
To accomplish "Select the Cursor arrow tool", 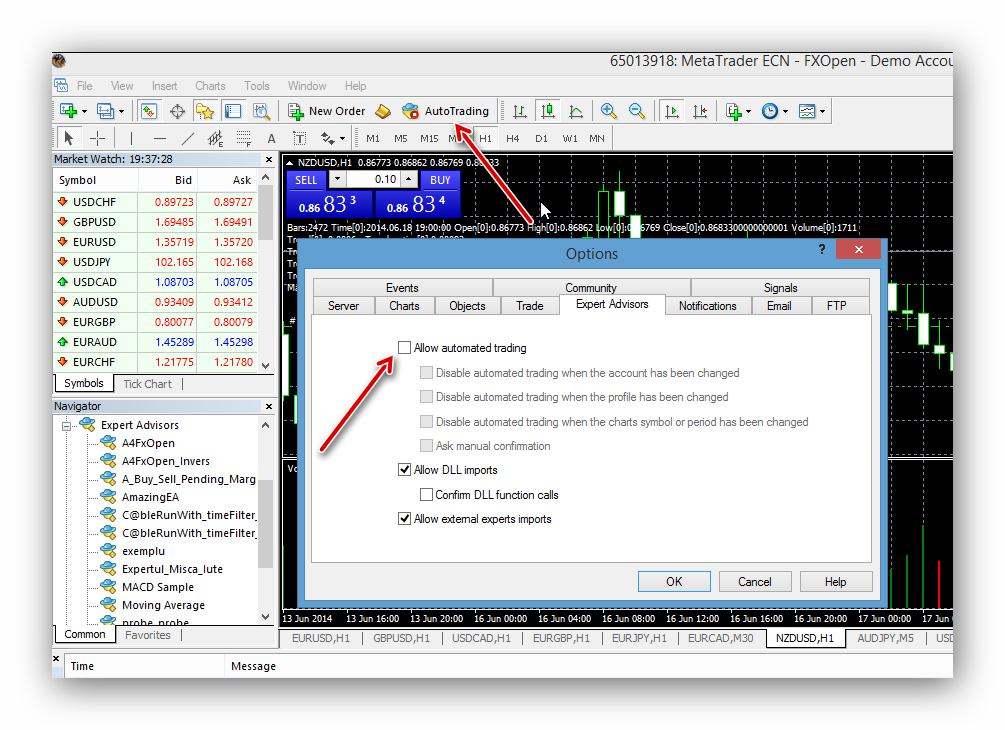I will (69, 138).
